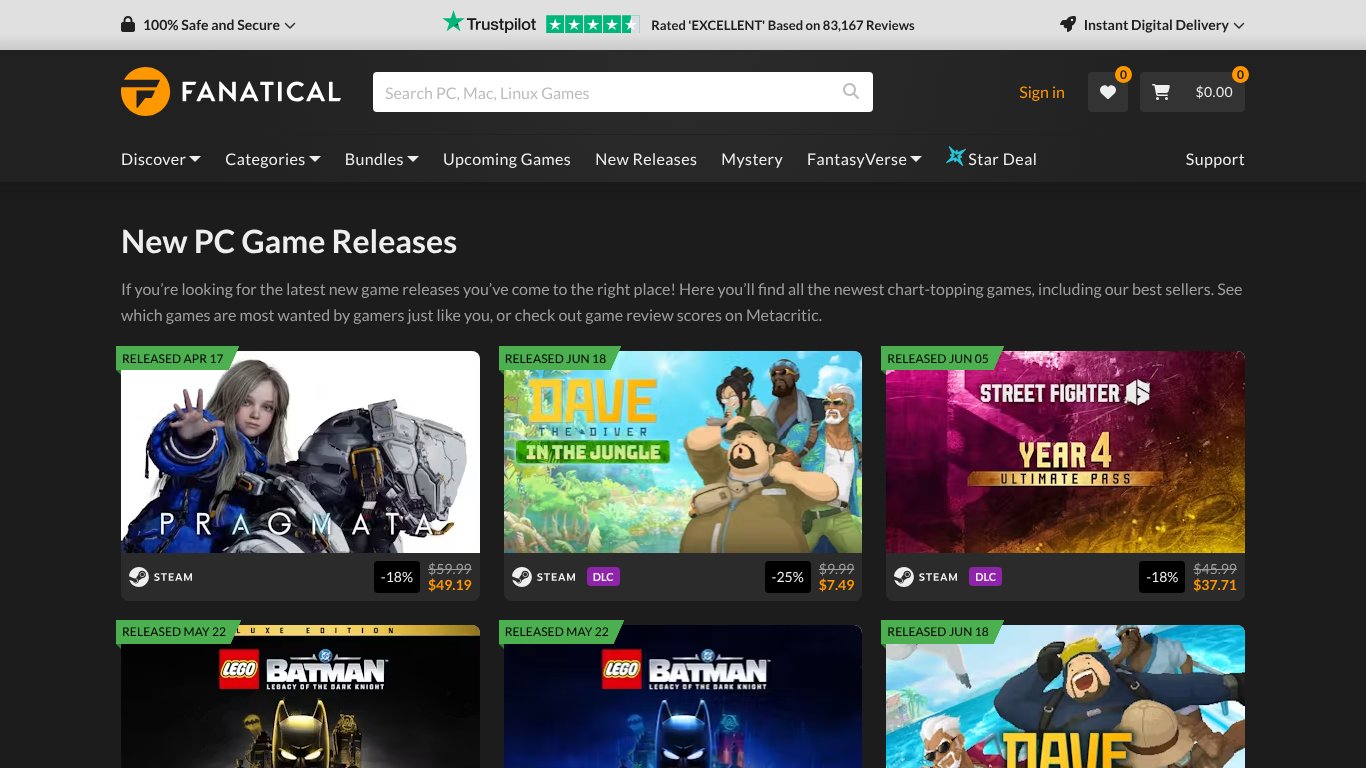
Task: Click the rocket icon beside Instant Digital Delivery
Action: tap(1068, 25)
